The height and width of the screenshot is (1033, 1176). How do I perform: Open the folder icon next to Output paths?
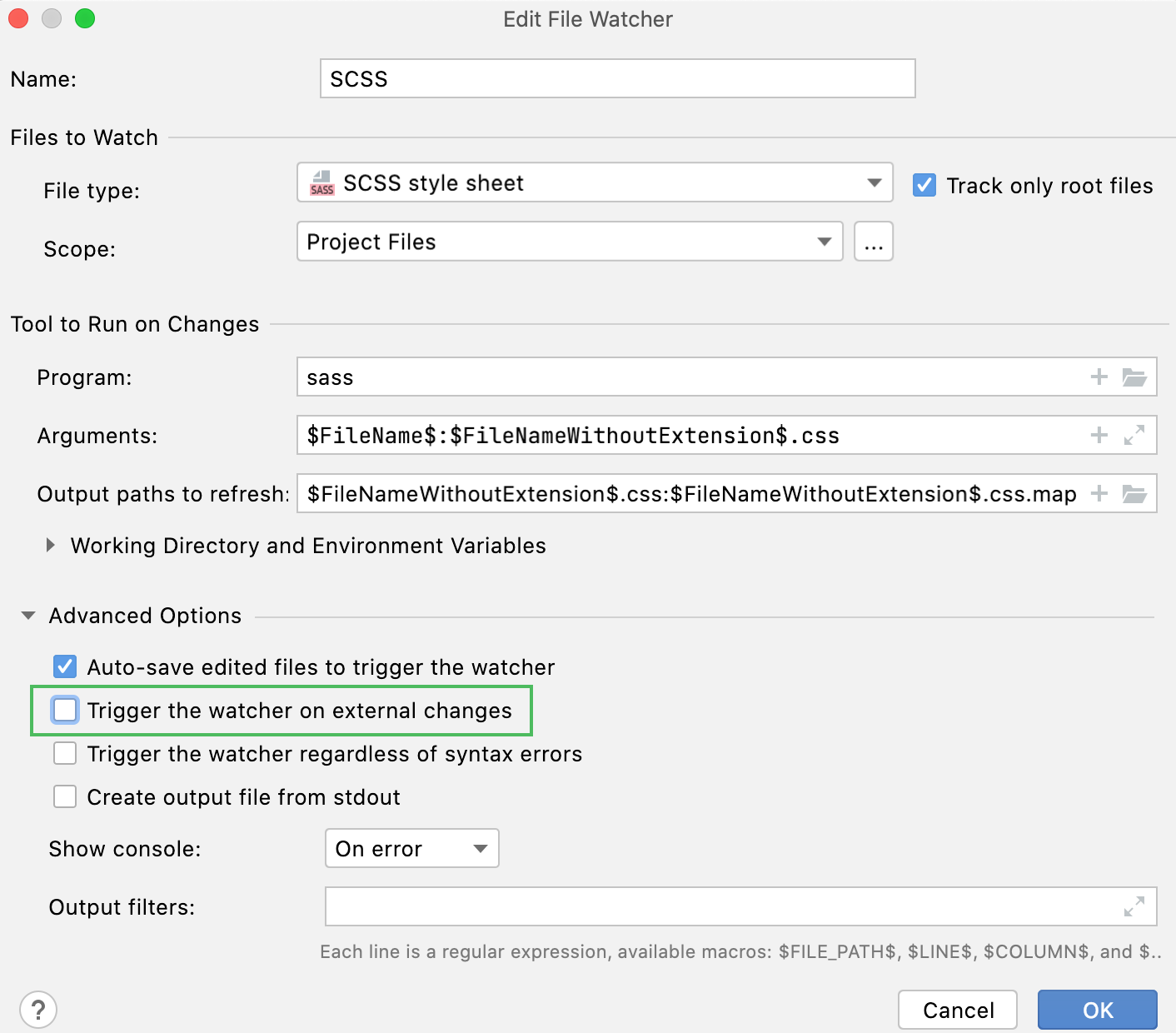coord(1134,493)
